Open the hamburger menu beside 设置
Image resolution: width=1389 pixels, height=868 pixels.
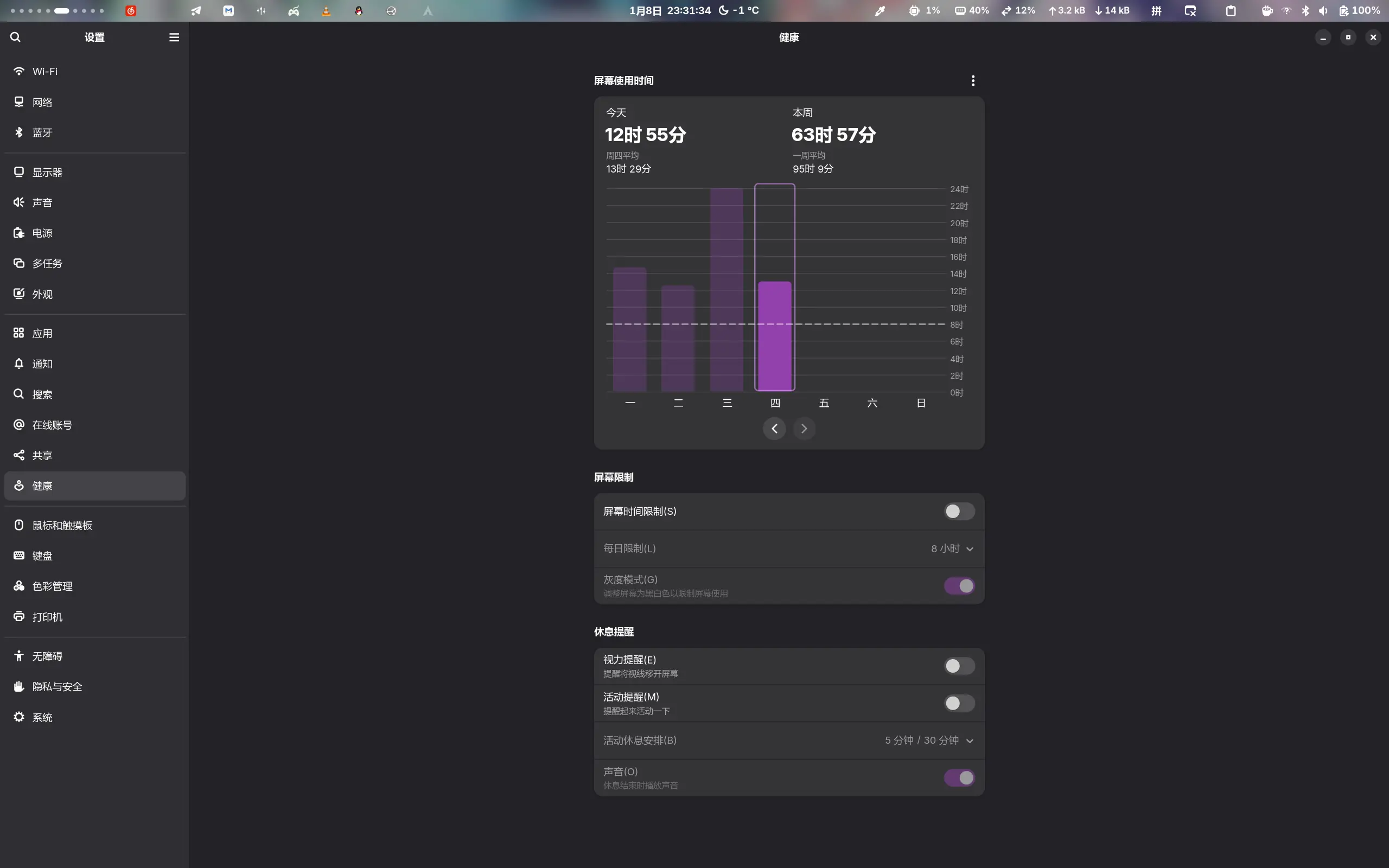pos(174,37)
